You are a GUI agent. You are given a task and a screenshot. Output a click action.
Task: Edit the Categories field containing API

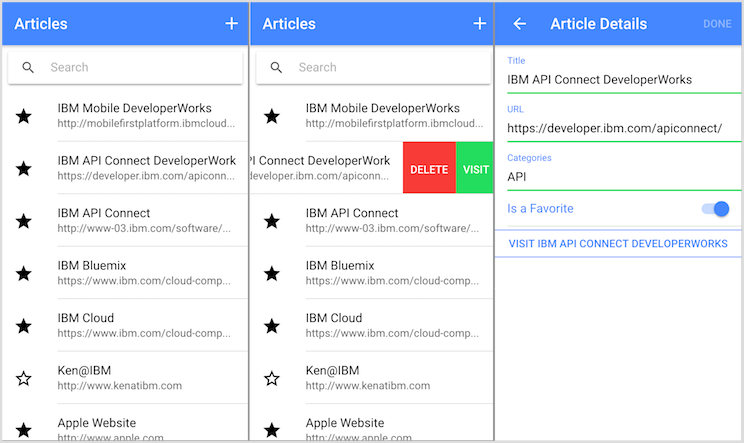click(x=623, y=177)
